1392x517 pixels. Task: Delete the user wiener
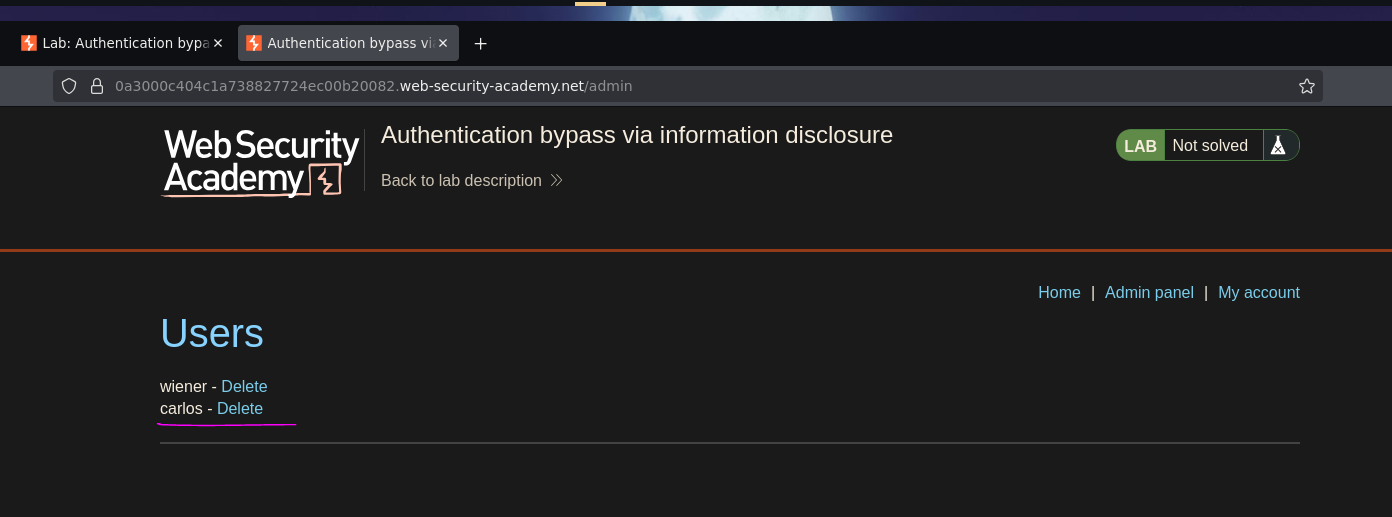[x=244, y=386]
